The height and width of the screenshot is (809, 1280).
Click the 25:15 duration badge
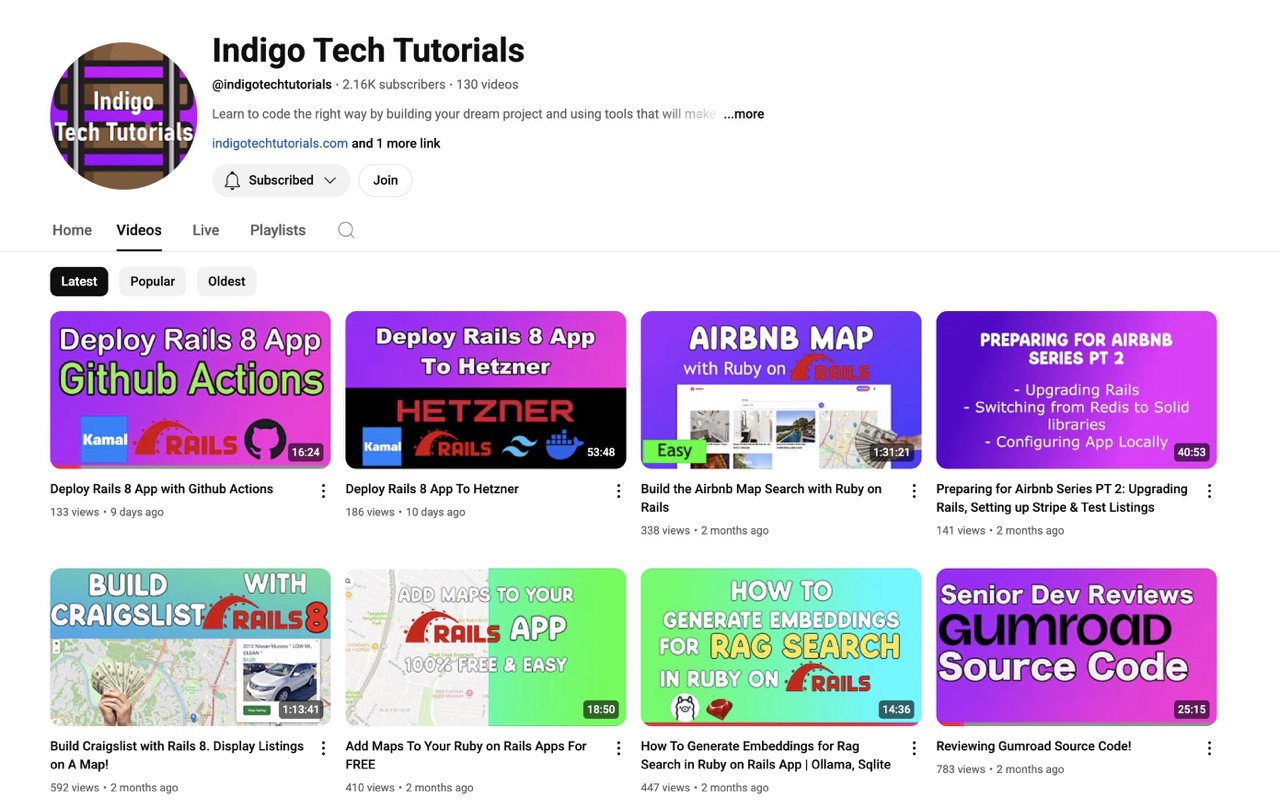(1192, 710)
